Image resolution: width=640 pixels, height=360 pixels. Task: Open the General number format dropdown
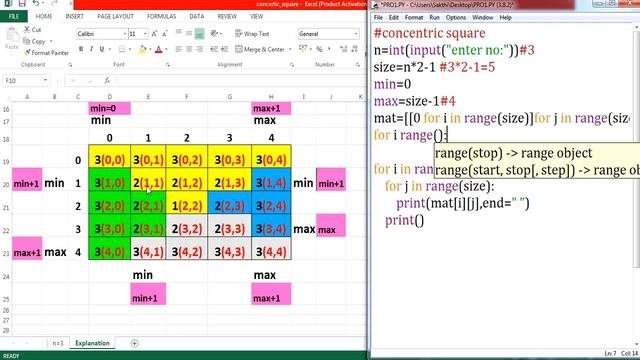[356, 34]
